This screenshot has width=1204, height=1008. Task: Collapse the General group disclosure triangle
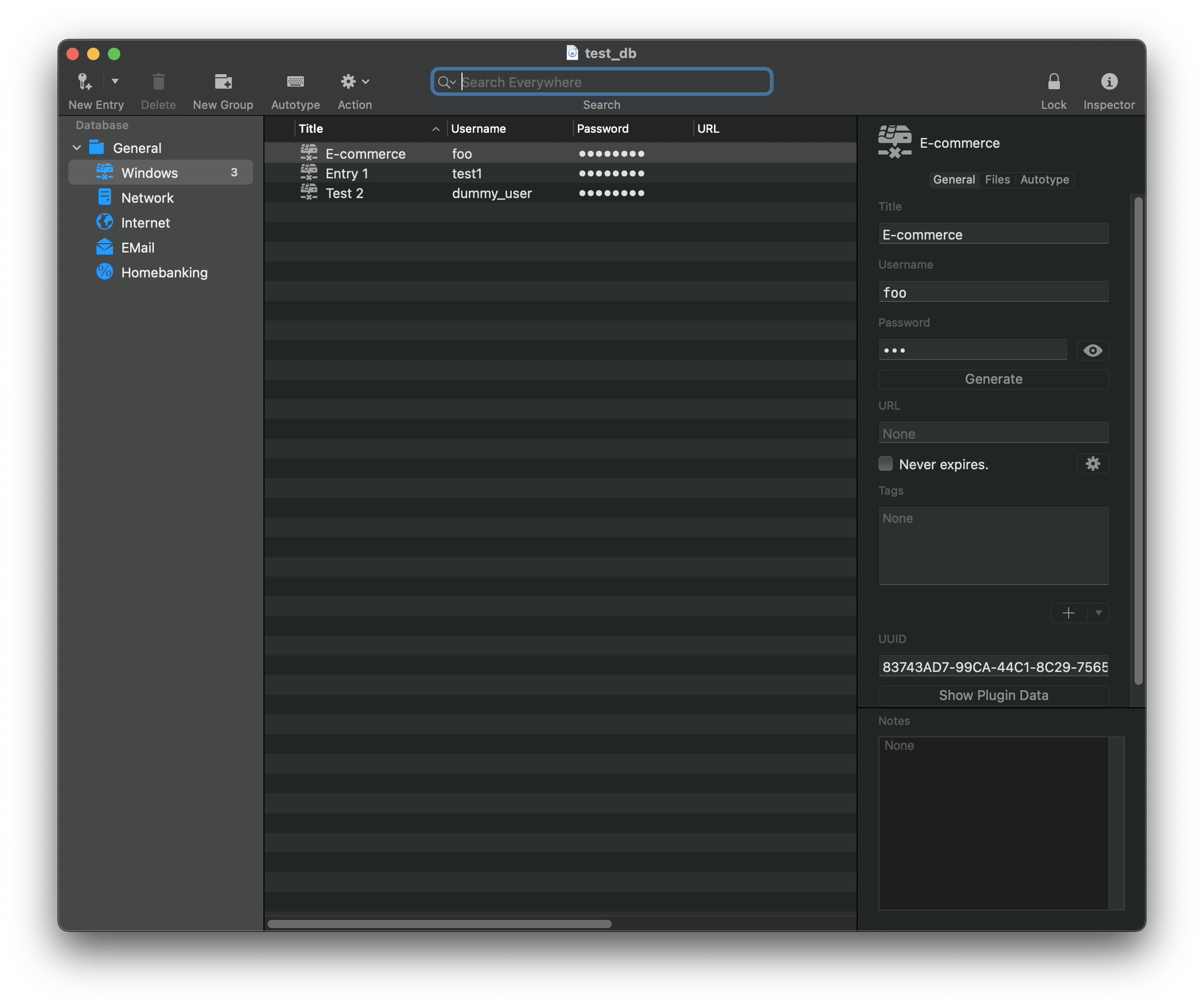76,147
